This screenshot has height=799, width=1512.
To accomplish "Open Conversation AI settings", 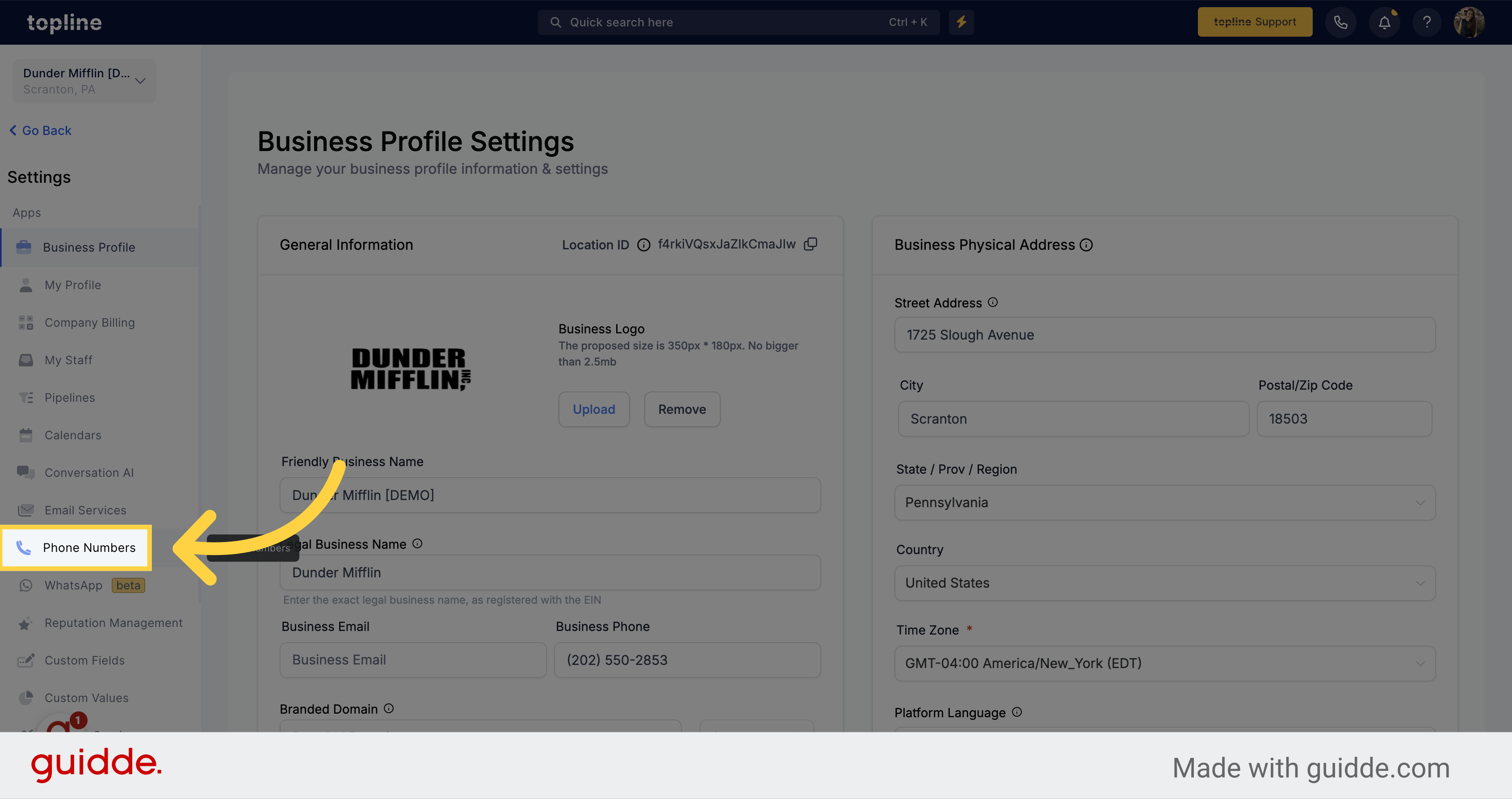I will (88, 472).
